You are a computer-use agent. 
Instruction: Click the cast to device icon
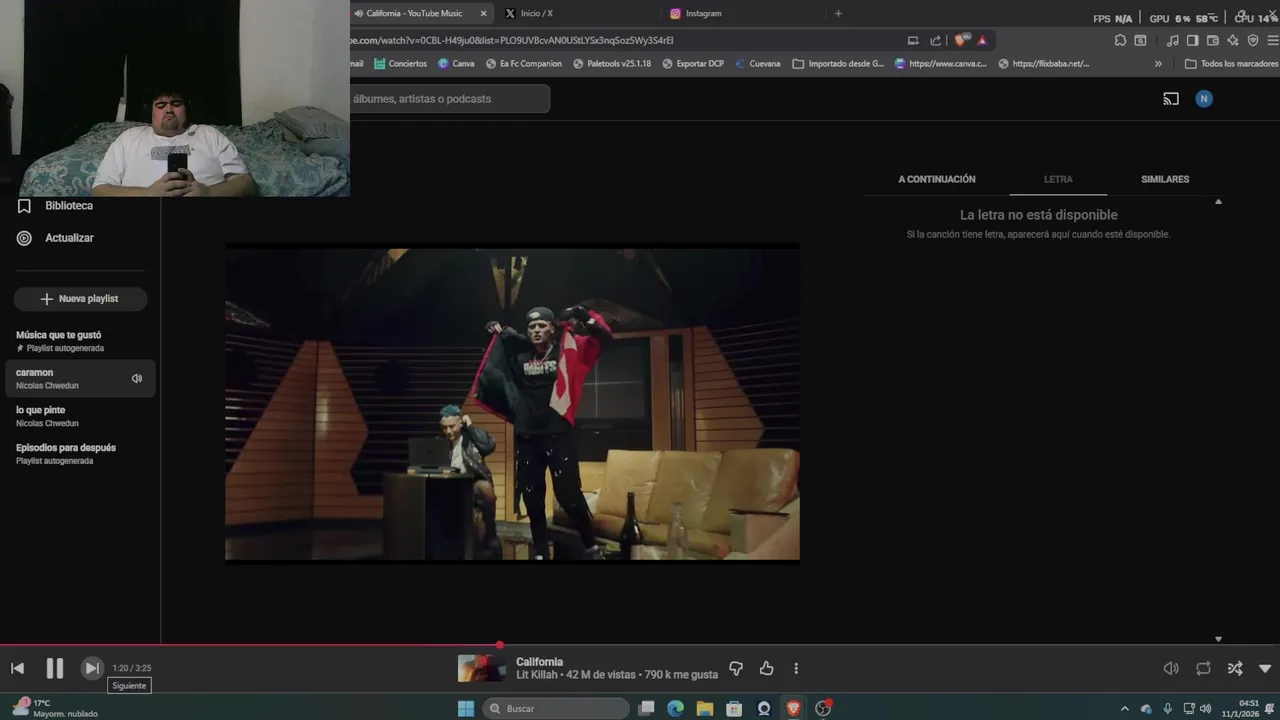[1171, 99]
